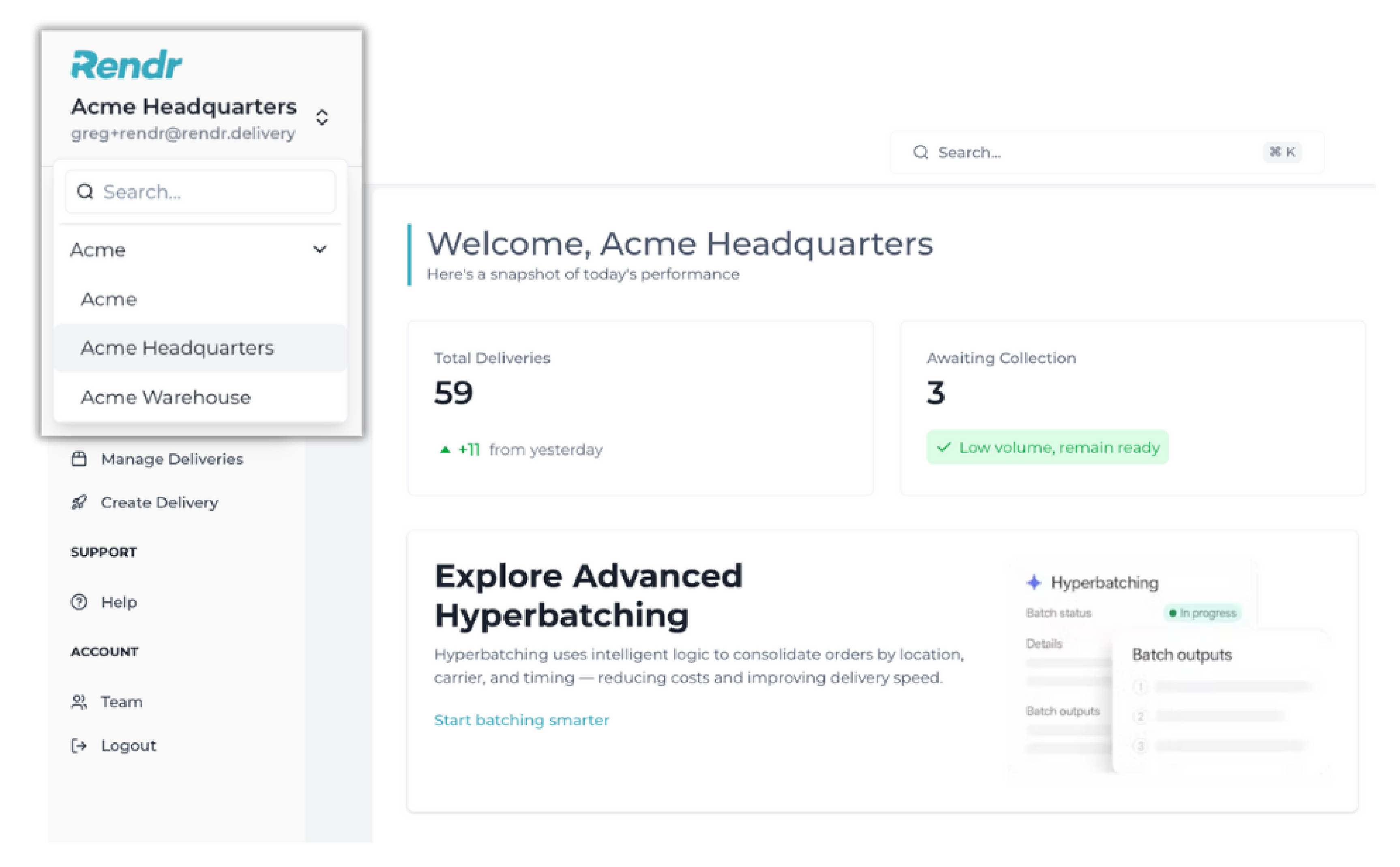The height and width of the screenshot is (867, 1400).
Task: Click the Manage Deliveries box icon
Action: [79, 459]
